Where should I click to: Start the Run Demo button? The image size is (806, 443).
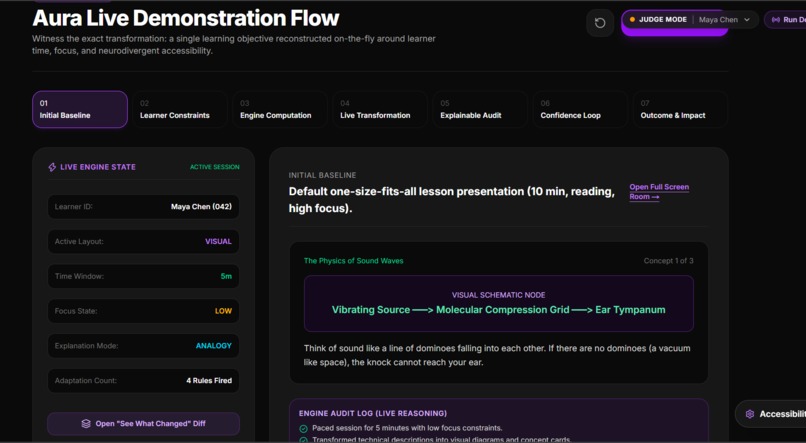(787, 20)
